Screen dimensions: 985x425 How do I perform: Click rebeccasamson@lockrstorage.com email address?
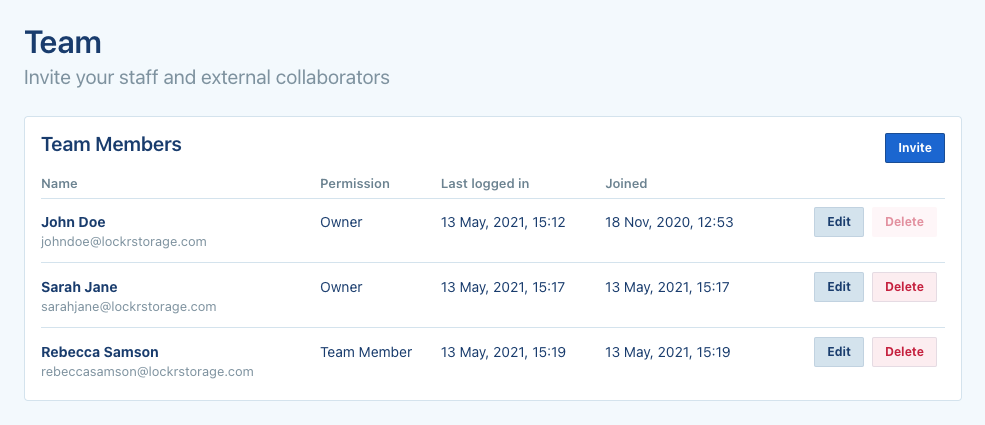click(147, 372)
